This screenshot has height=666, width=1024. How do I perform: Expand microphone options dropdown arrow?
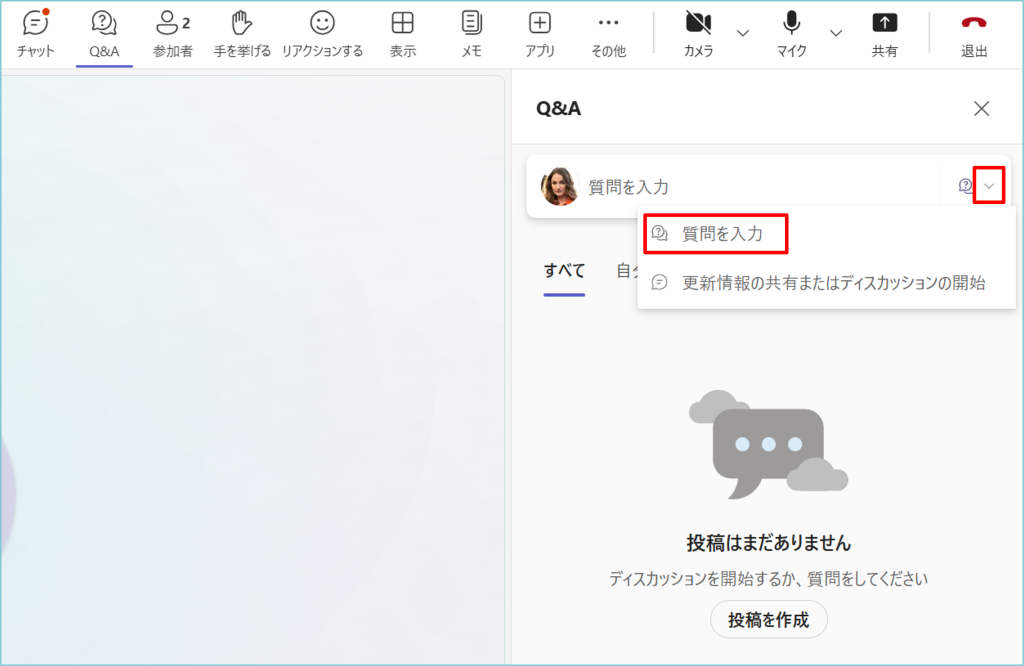pyautogui.click(x=836, y=33)
